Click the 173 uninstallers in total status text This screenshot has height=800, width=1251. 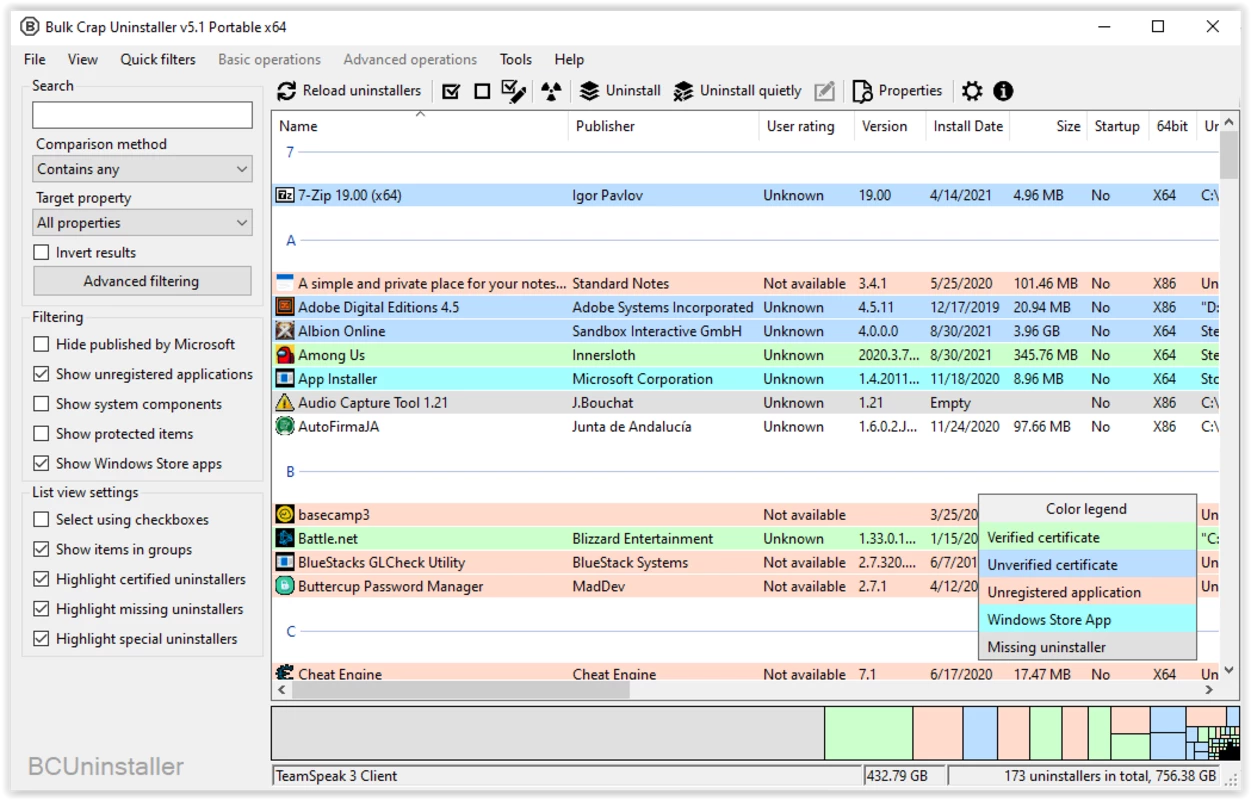1110,776
